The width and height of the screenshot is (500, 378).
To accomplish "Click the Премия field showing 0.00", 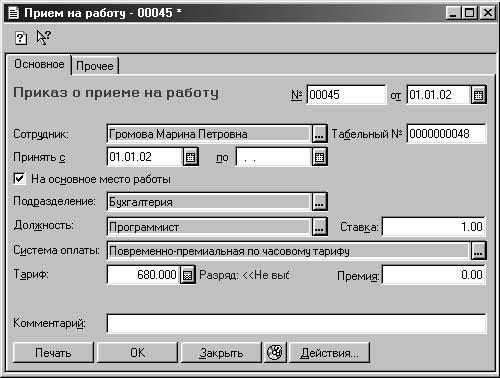I will click(434, 275).
